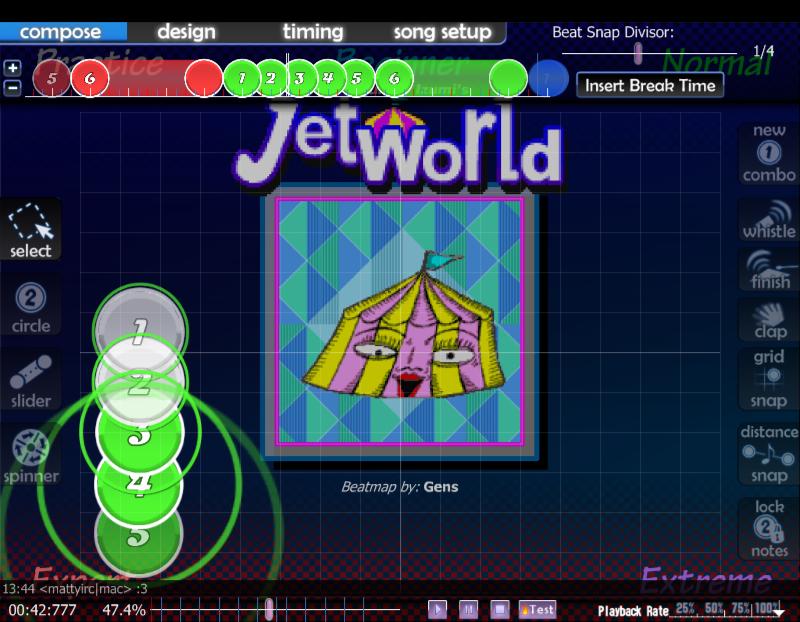Click the 47.4% progress value

click(x=124, y=610)
